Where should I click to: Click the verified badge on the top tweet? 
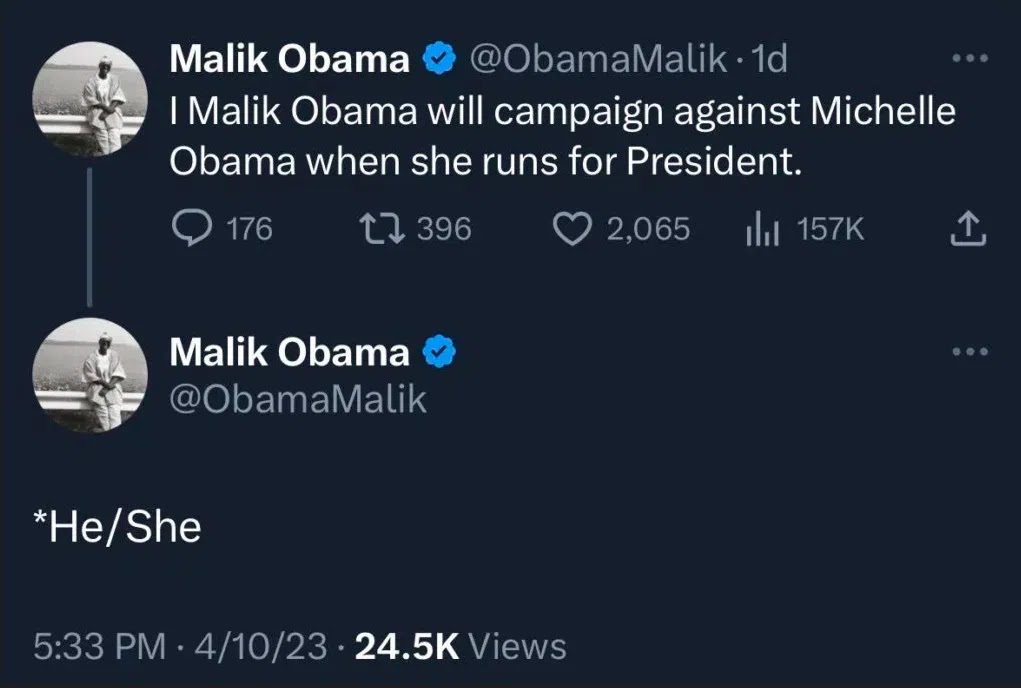(x=440, y=61)
